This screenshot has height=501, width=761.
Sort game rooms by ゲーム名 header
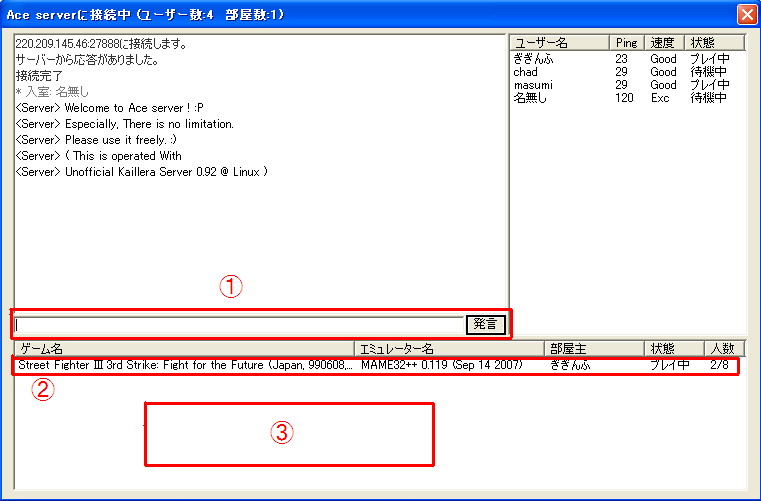pos(184,348)
